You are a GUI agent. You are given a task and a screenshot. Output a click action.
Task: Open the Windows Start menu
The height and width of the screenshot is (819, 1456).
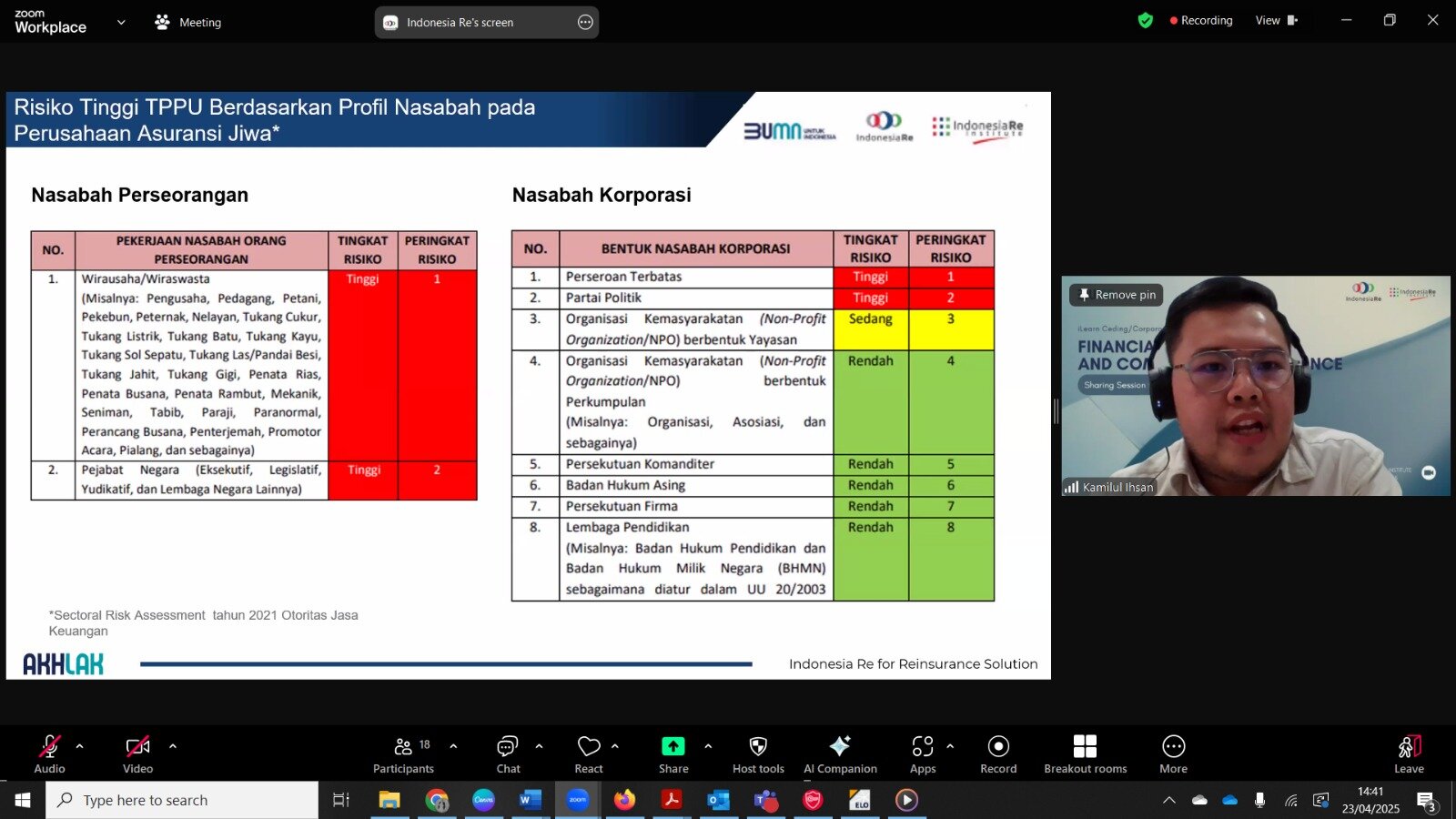tap(22, 800)
